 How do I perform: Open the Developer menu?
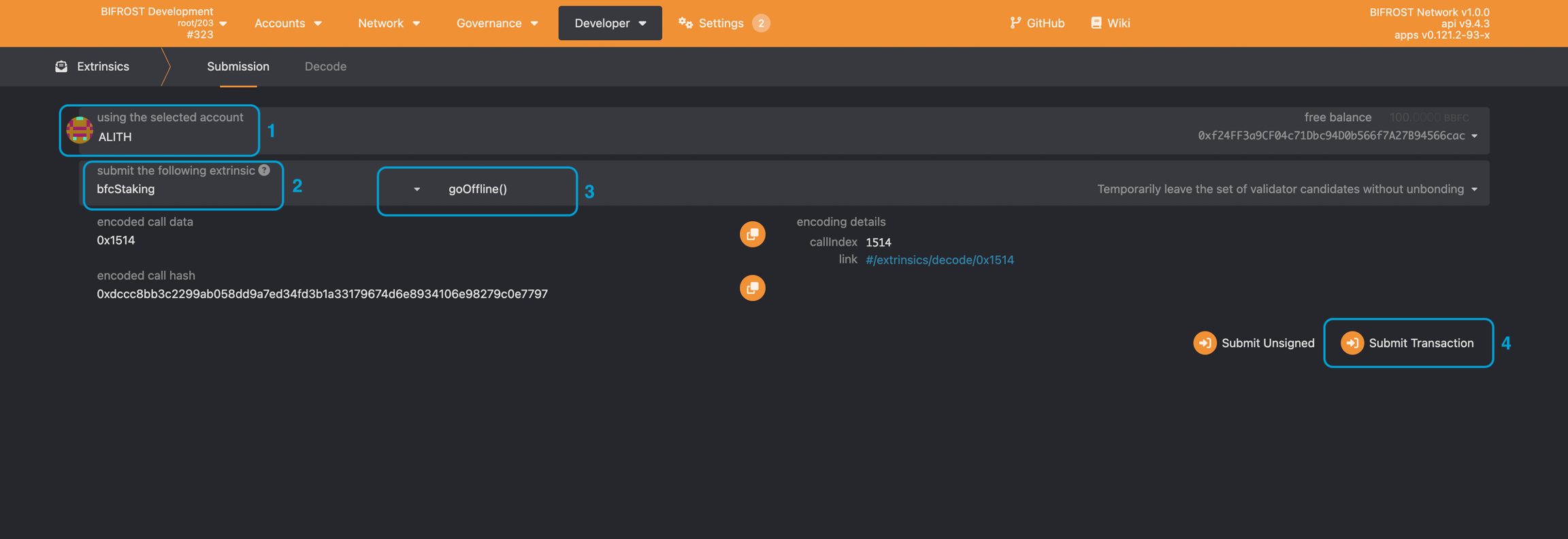(x=610, y=23)
